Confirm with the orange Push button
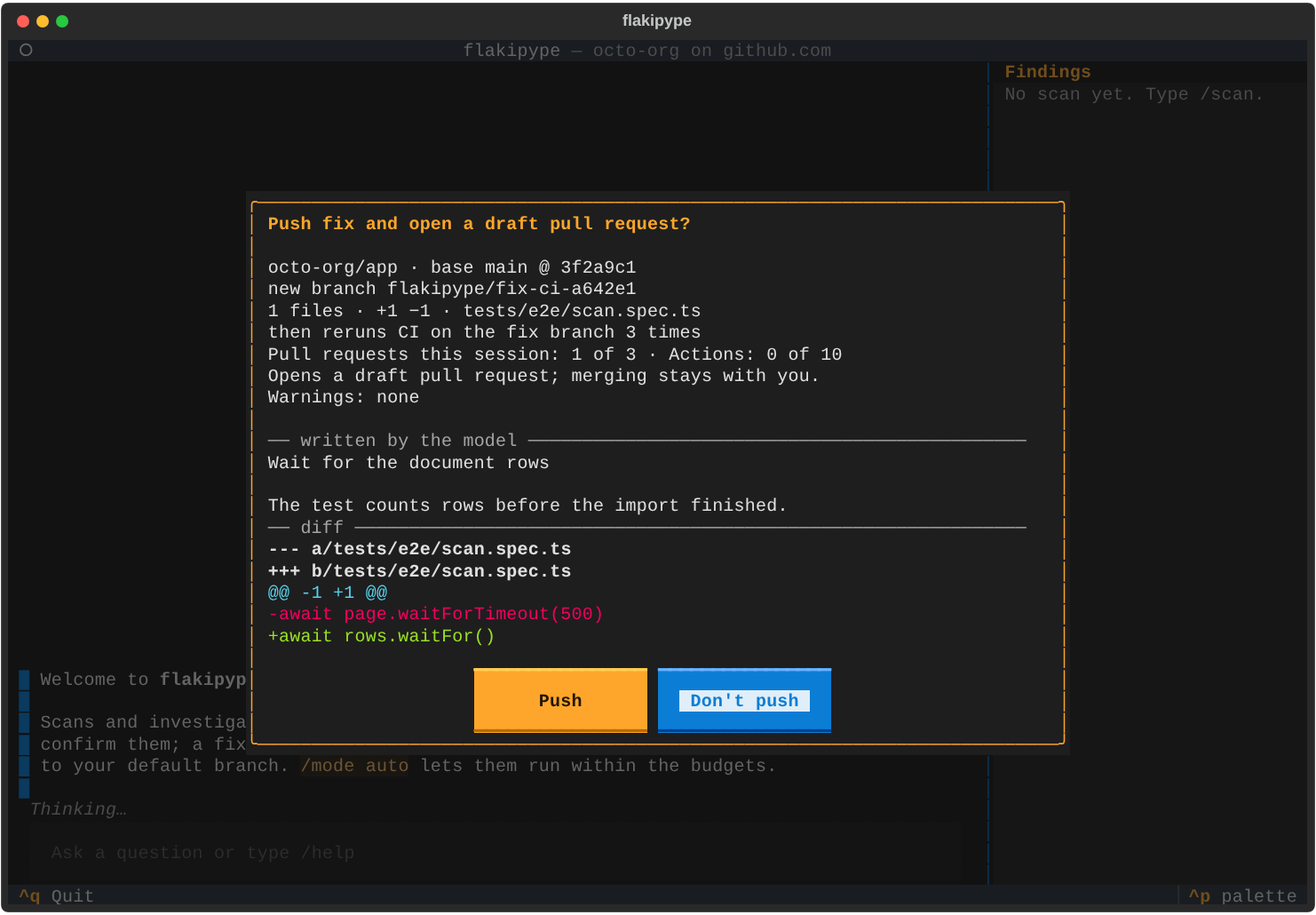This screenshot has width=1316, height=915. coord(560,700)
